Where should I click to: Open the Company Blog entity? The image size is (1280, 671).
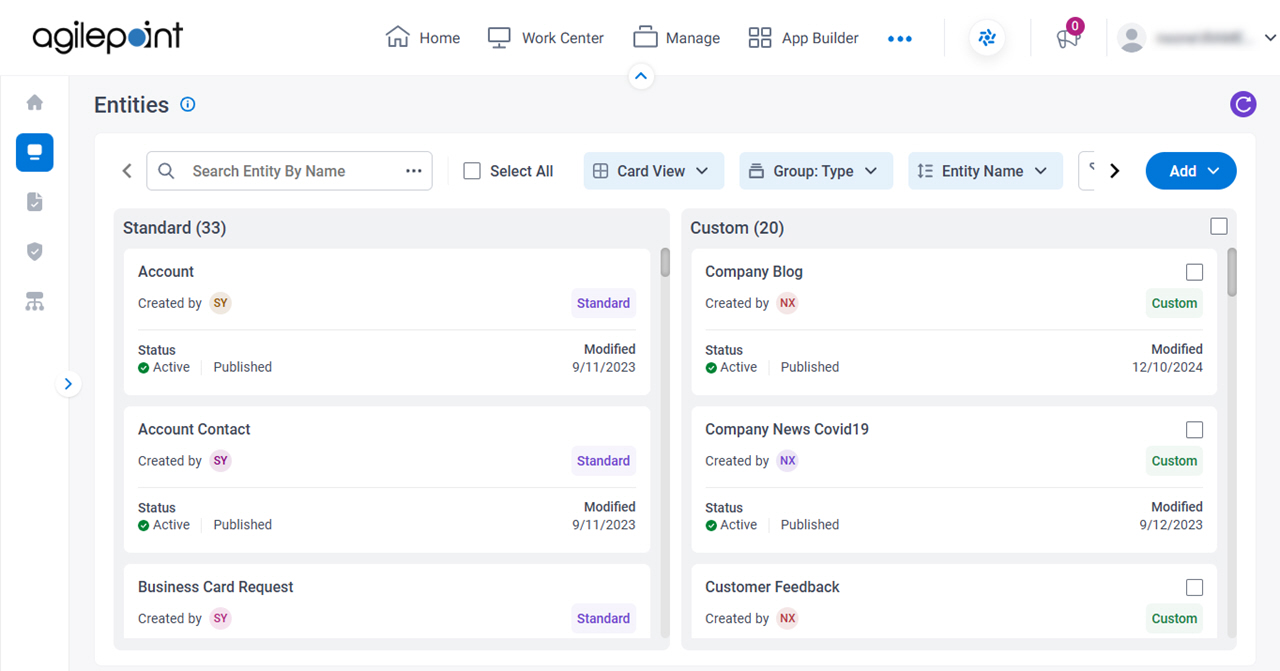[x=754, y=272]
